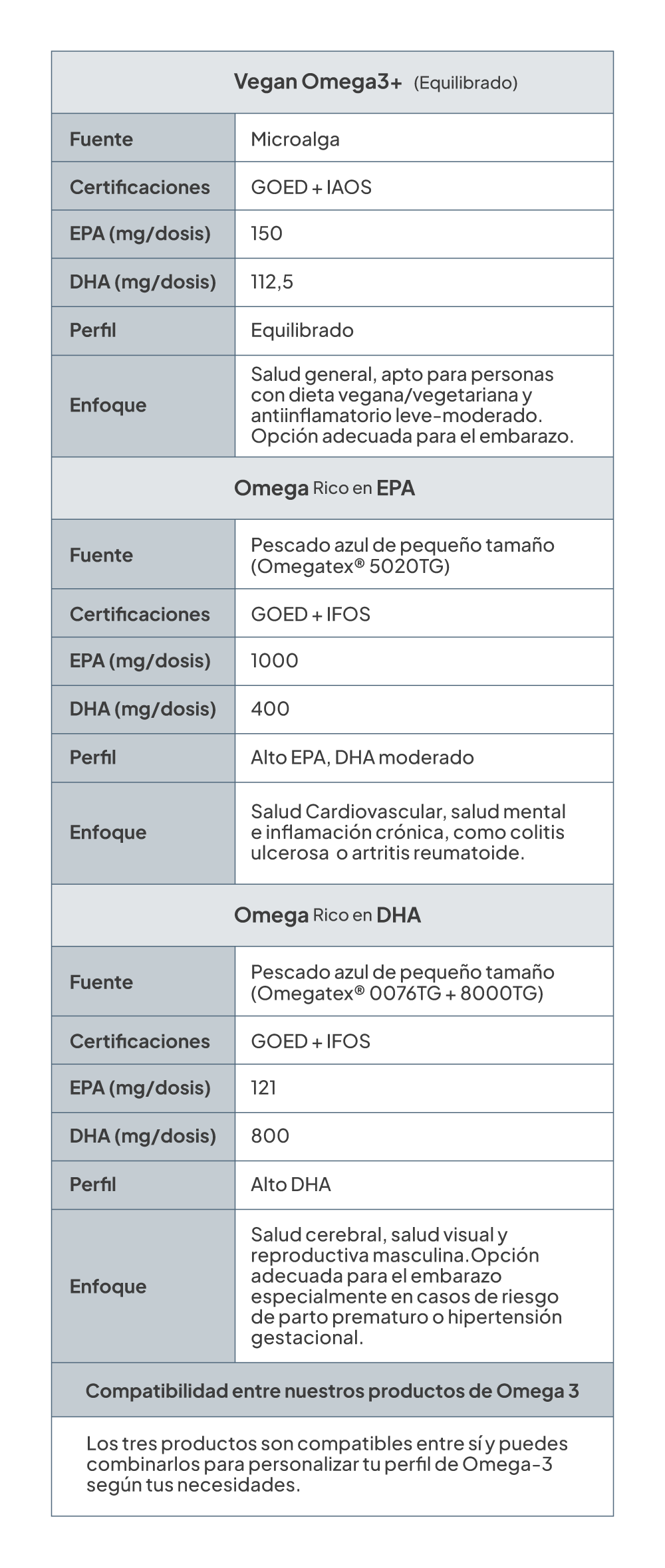Click the Compatibilidad entre nuestros productos heading
This screenshot has width=665, height=1568.
tap(332, 1391)
